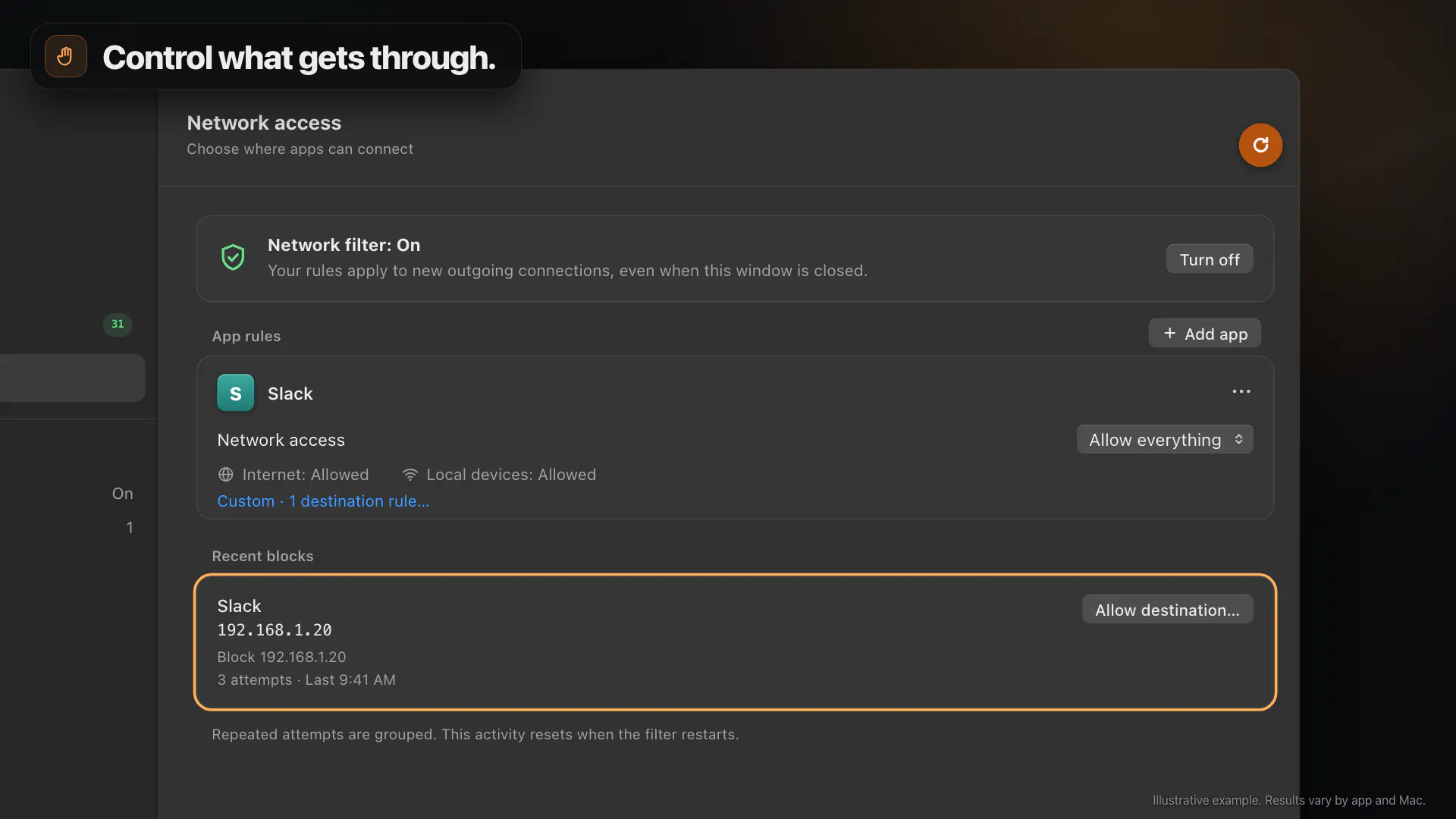Image resolution: width=1456 pixels, height=819 pixels.
Task: Click Allow destination… for the blocked Slack entry
Action: (x=1168, y=610)
